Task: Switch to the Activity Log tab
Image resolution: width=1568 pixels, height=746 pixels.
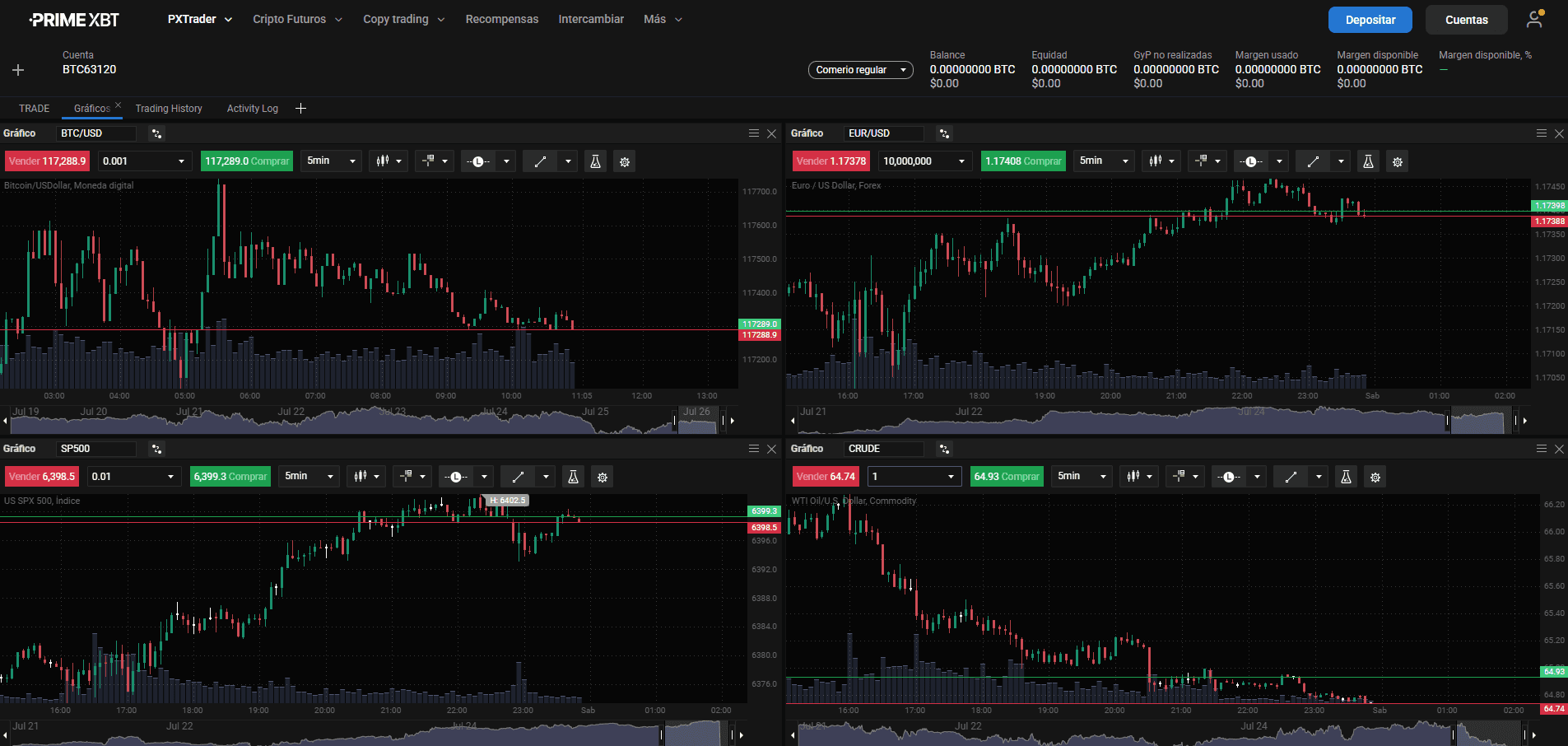Action: point(253,109)
